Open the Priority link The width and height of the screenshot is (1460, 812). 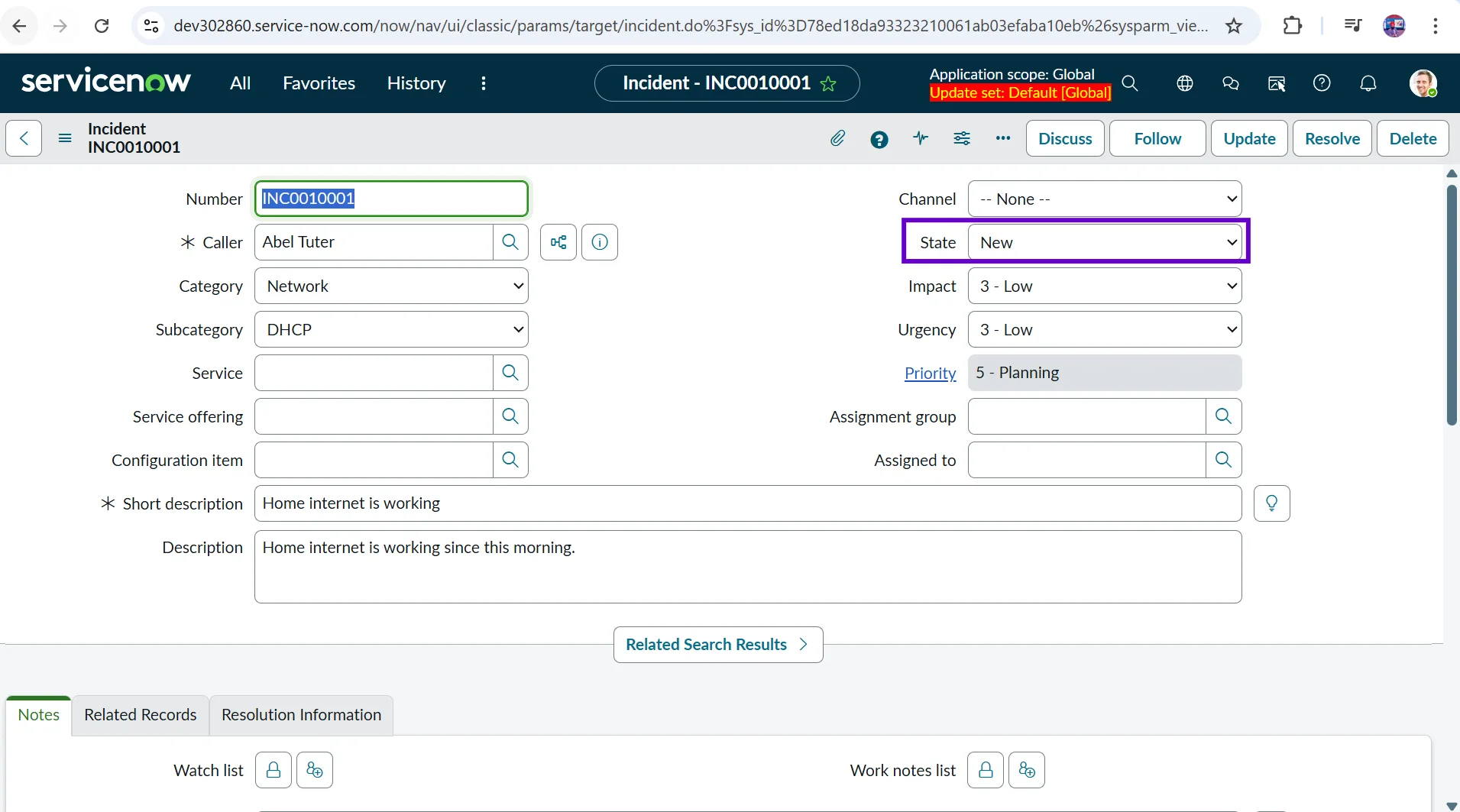(x=930, y=373)
